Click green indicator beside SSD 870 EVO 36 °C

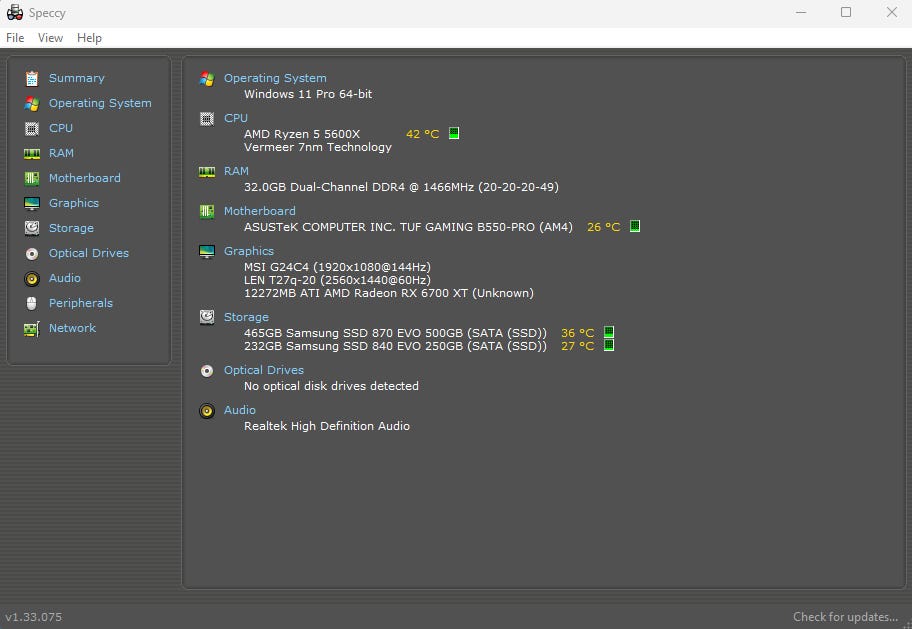click(609, 332)
